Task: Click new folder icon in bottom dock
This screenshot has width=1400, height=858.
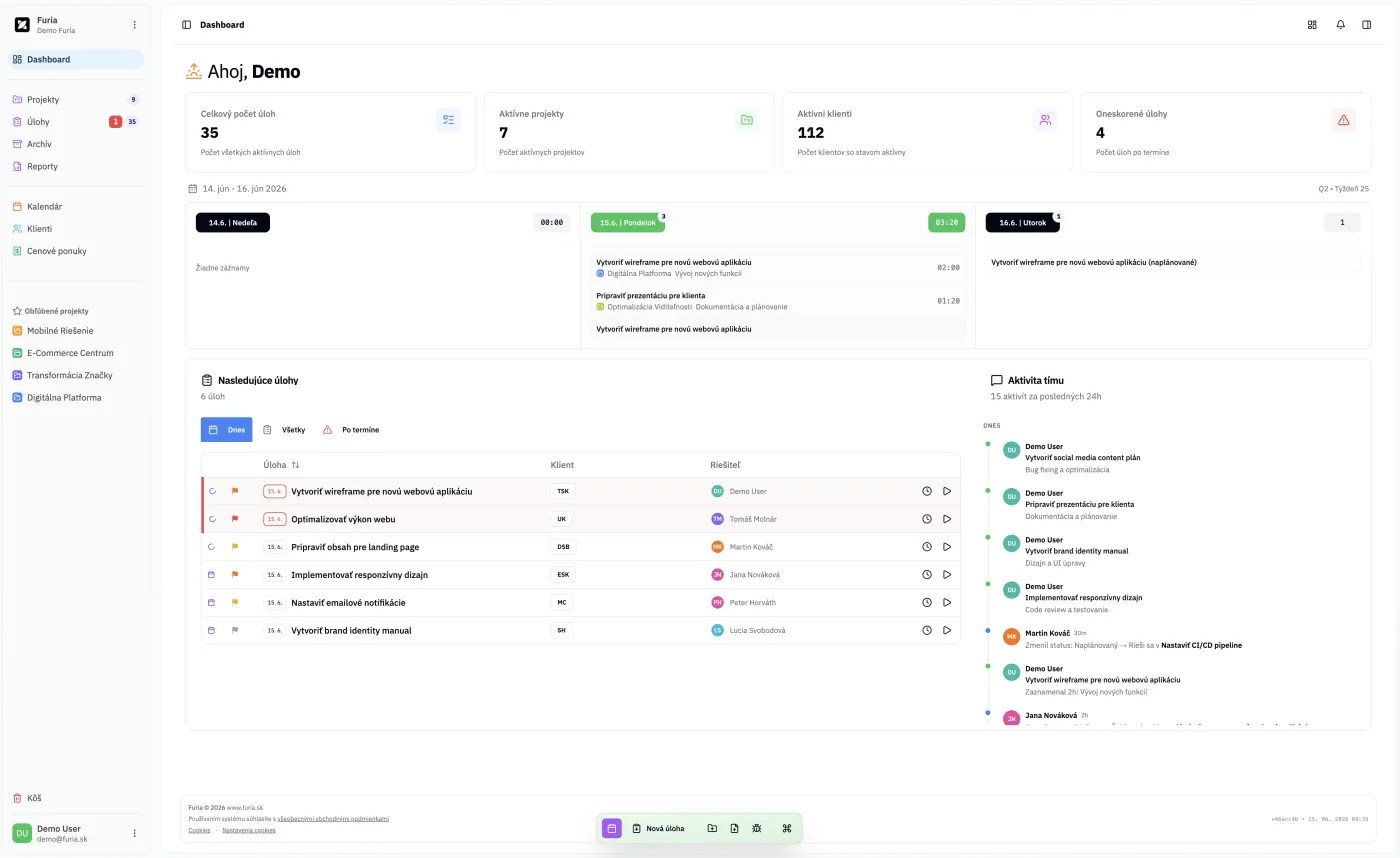Action: click(712, 828)
